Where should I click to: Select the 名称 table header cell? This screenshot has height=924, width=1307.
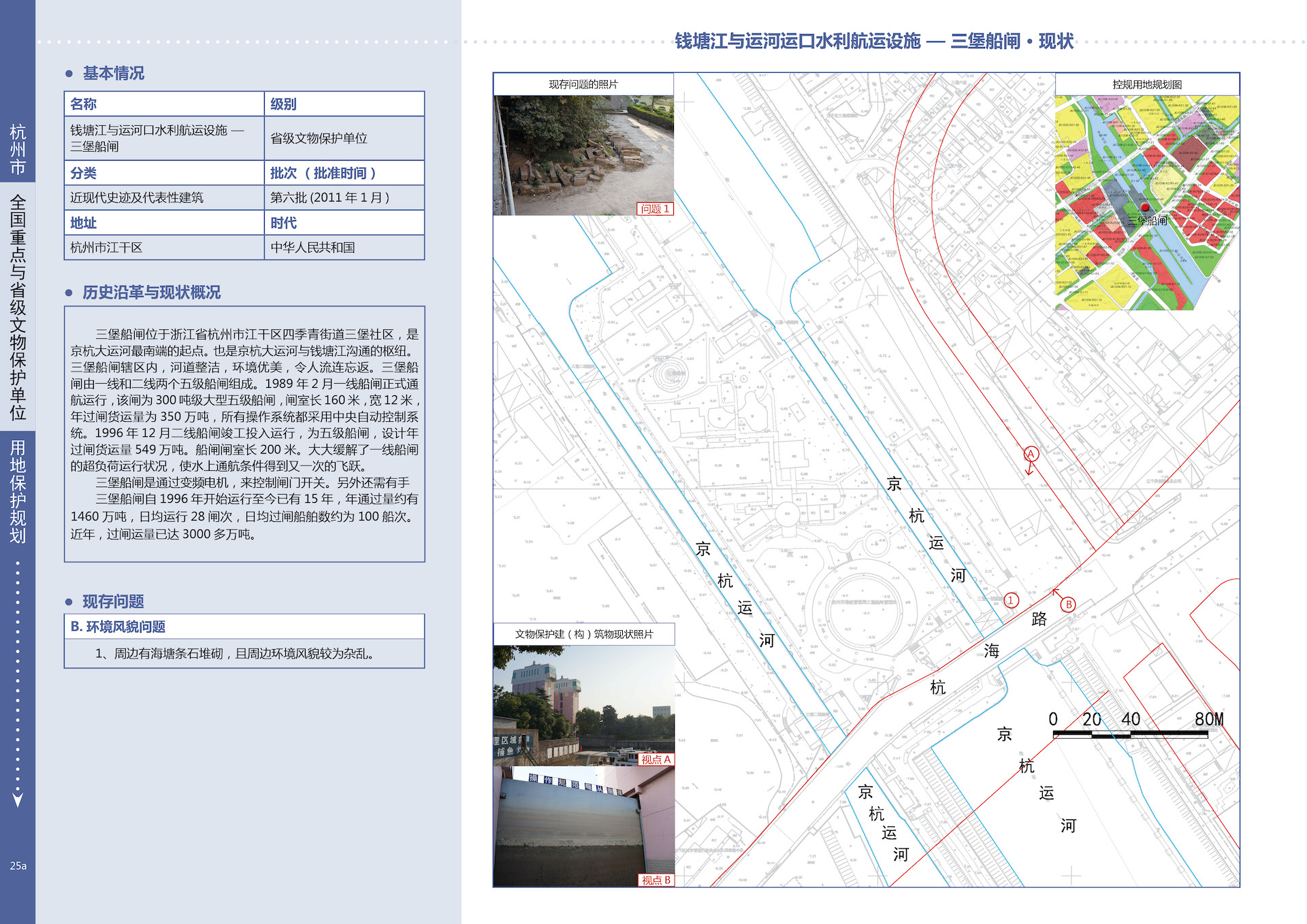pyautogui.click(x=164, y=104)
